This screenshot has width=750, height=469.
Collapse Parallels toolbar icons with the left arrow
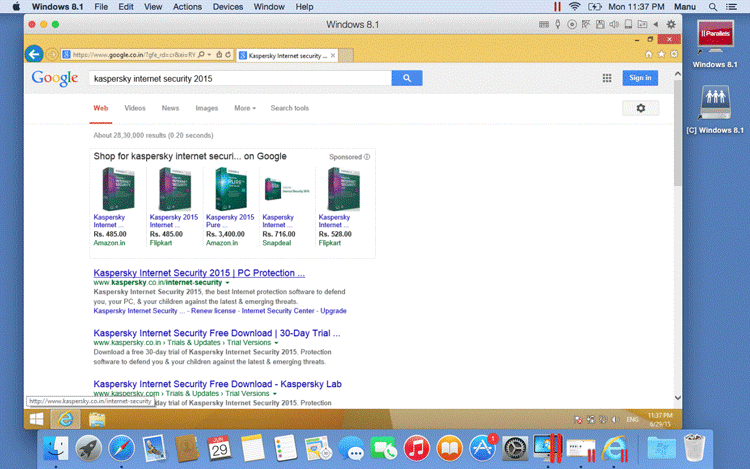[x=656, y=24]
